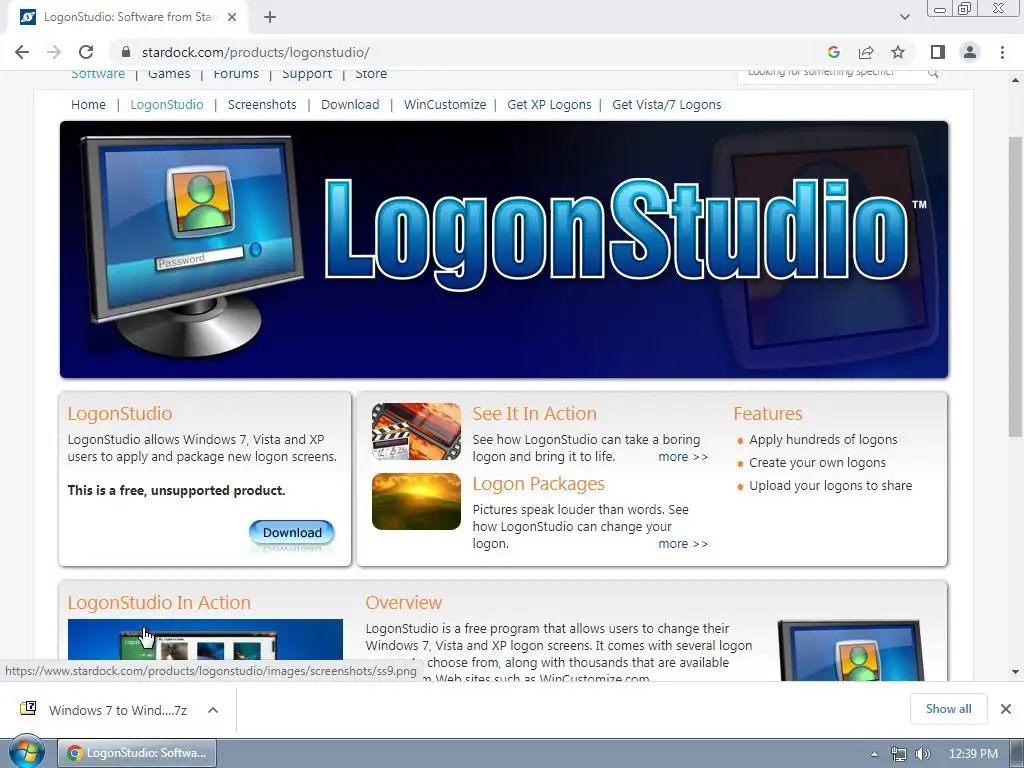
Task: Click the blue Download button
Action: [292, 532]
